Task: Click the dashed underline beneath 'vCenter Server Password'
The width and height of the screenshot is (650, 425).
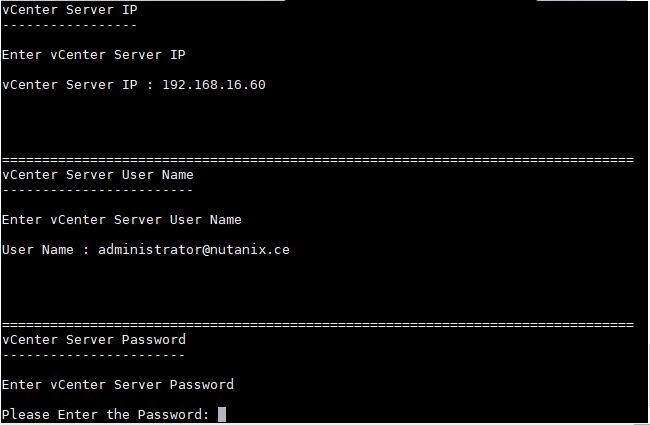Action: pyautogui.click(x=94, y=356)
